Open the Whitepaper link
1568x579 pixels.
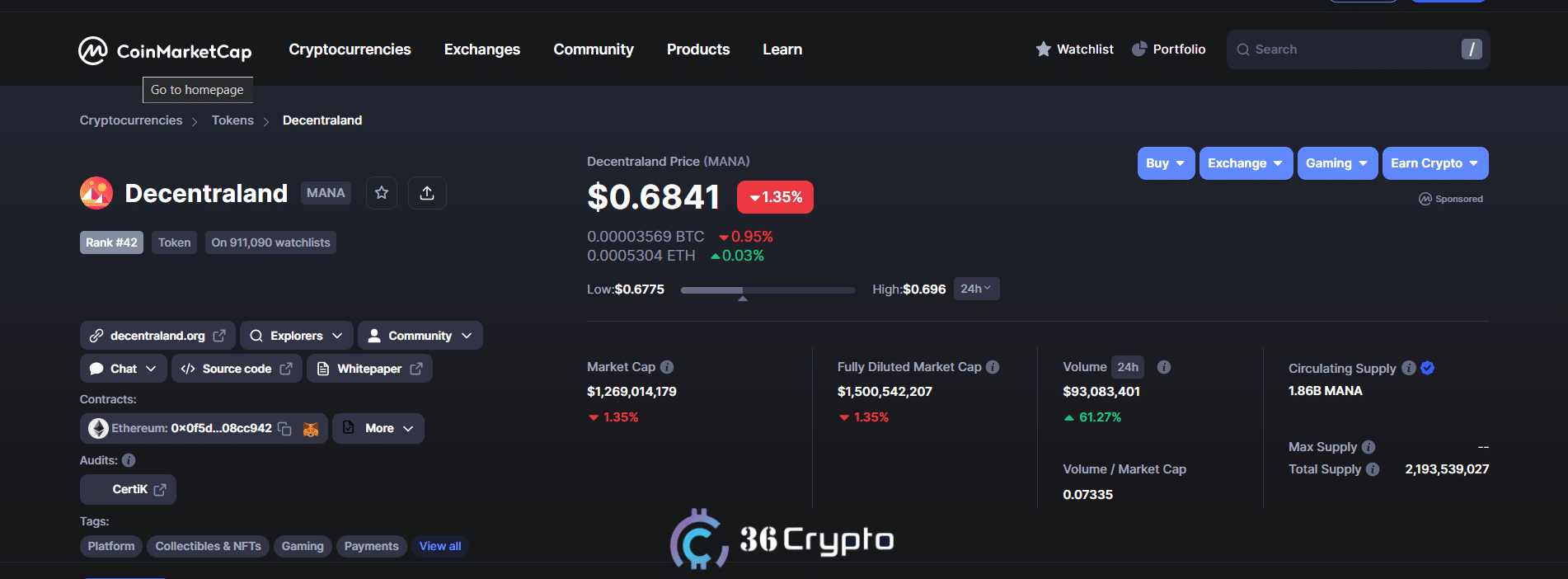369,369
